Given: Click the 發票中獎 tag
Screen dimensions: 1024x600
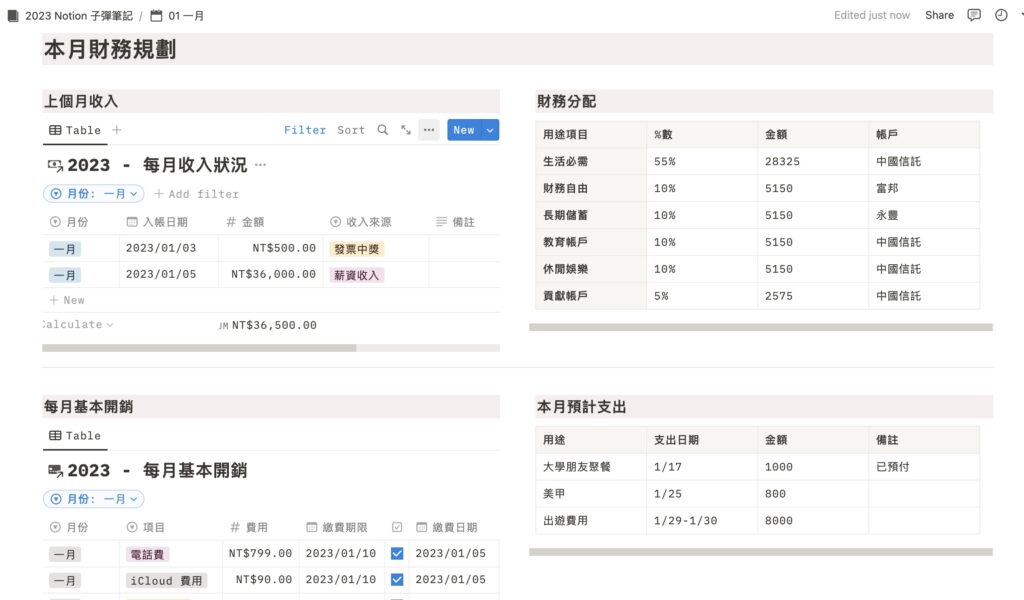Looking at the screenshot, I should tap(357, 249).
